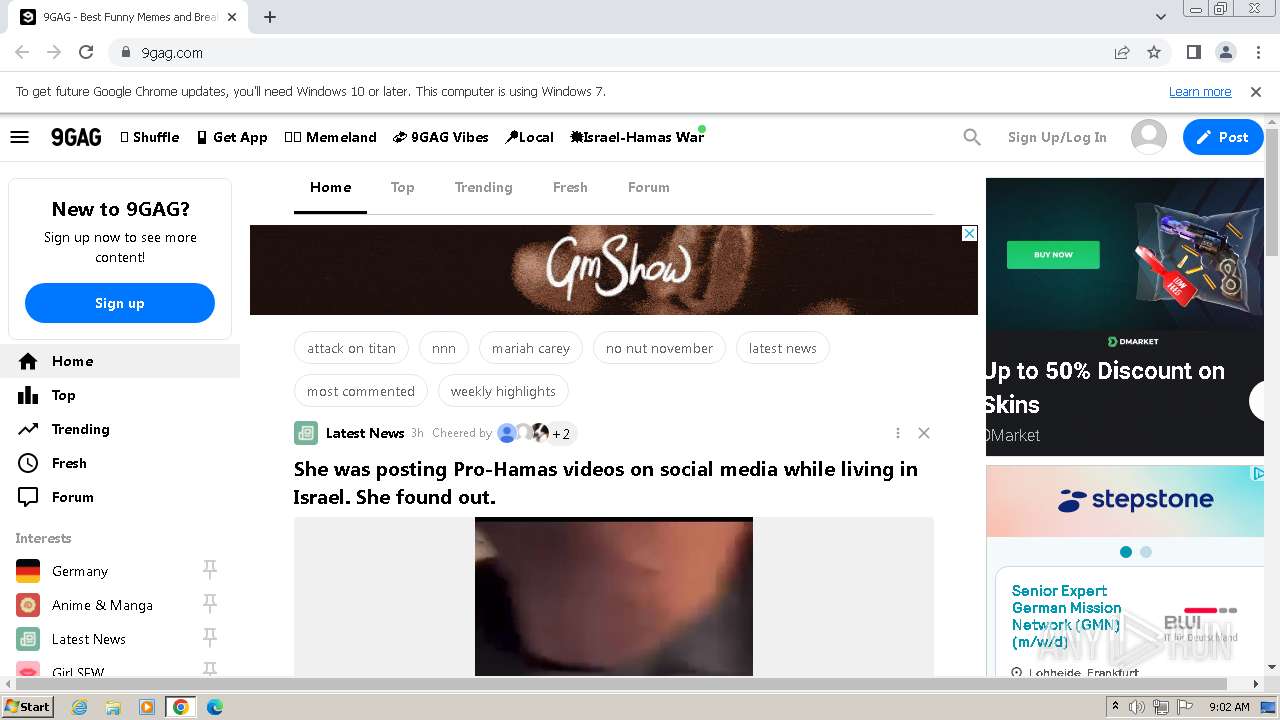Click the Fresh clock icon in sidebar

28,463
